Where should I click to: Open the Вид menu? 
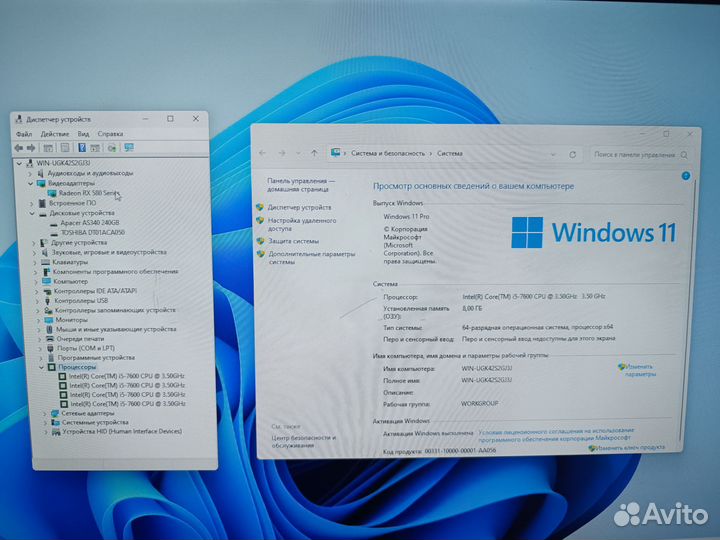click(83, 134)
